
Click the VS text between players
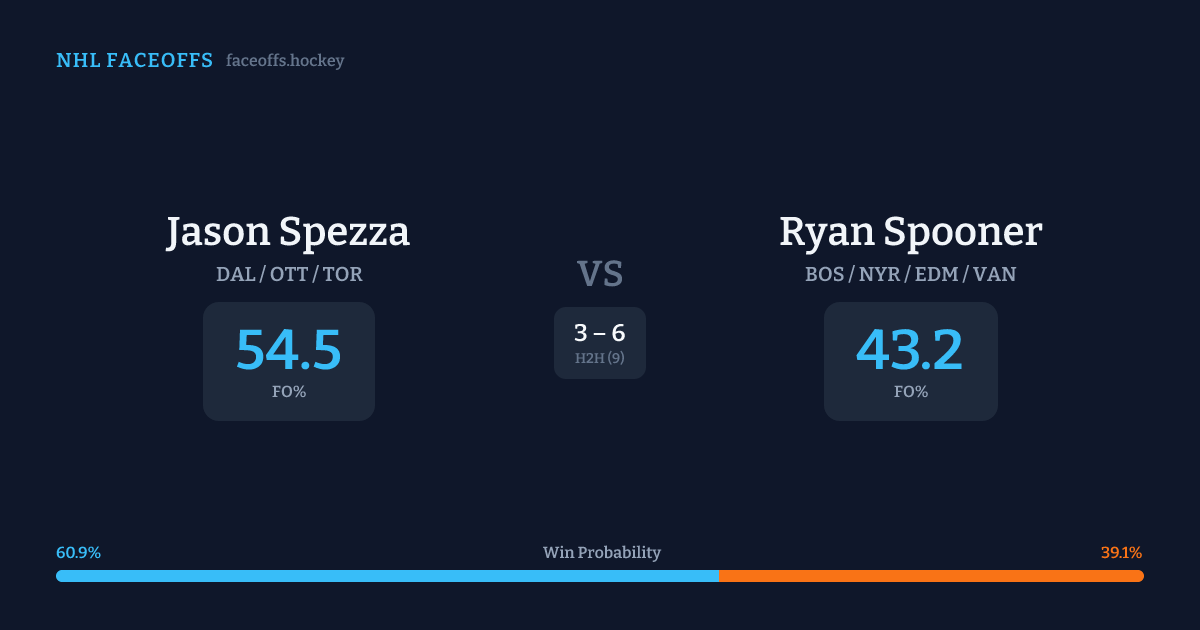coord(600,274)
